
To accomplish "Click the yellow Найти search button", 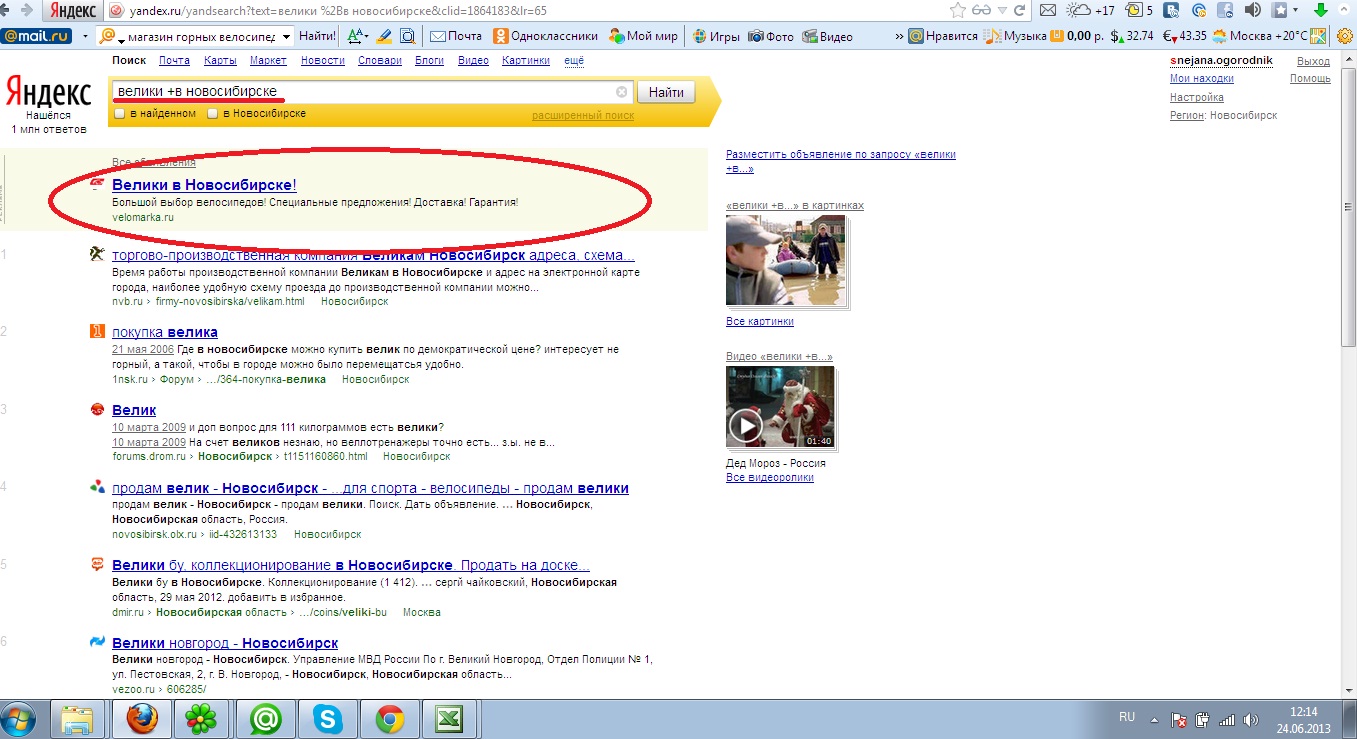I will tap(666, 92).
